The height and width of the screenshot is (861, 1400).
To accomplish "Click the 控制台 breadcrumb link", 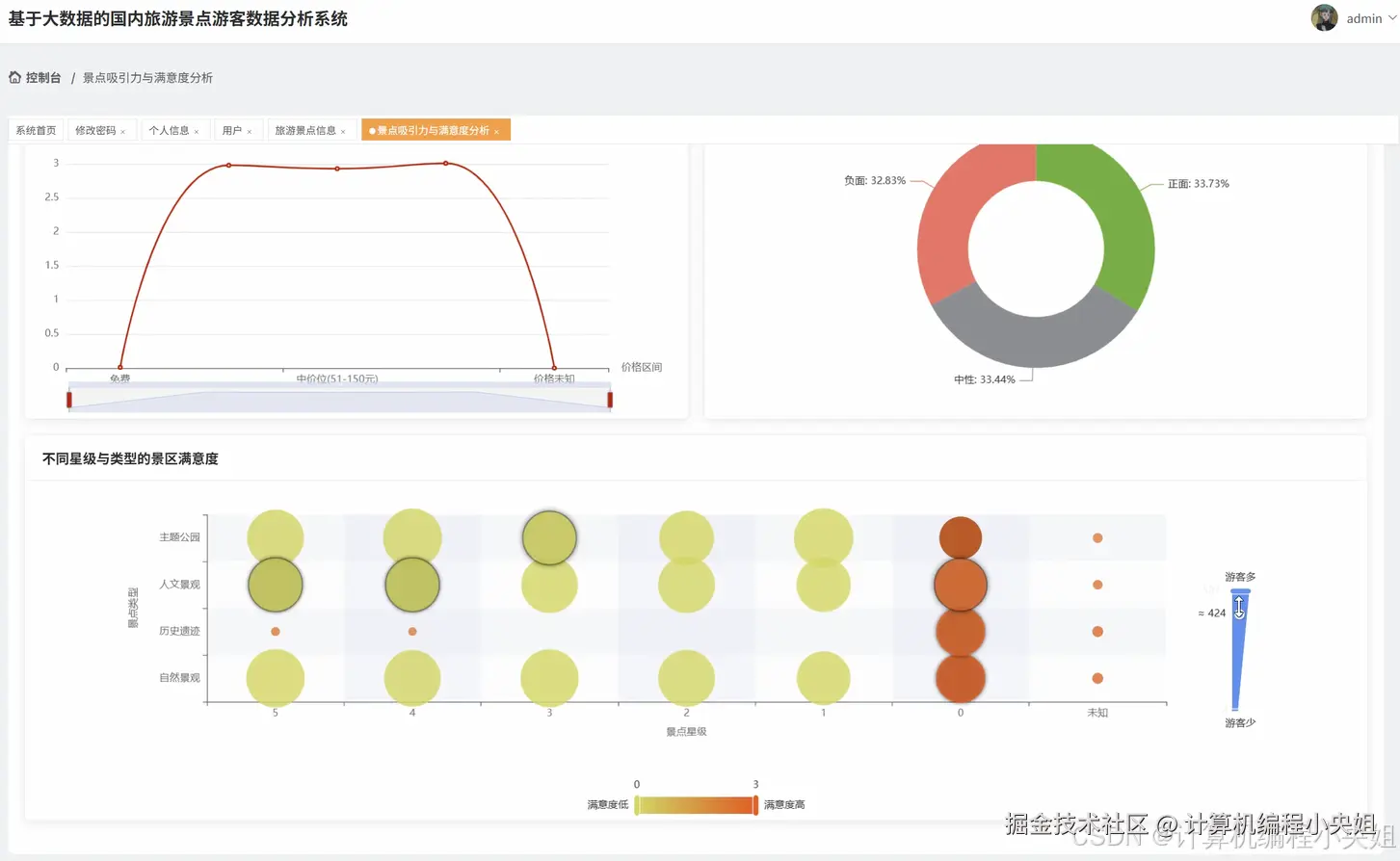I will click(x=43, y=77).
